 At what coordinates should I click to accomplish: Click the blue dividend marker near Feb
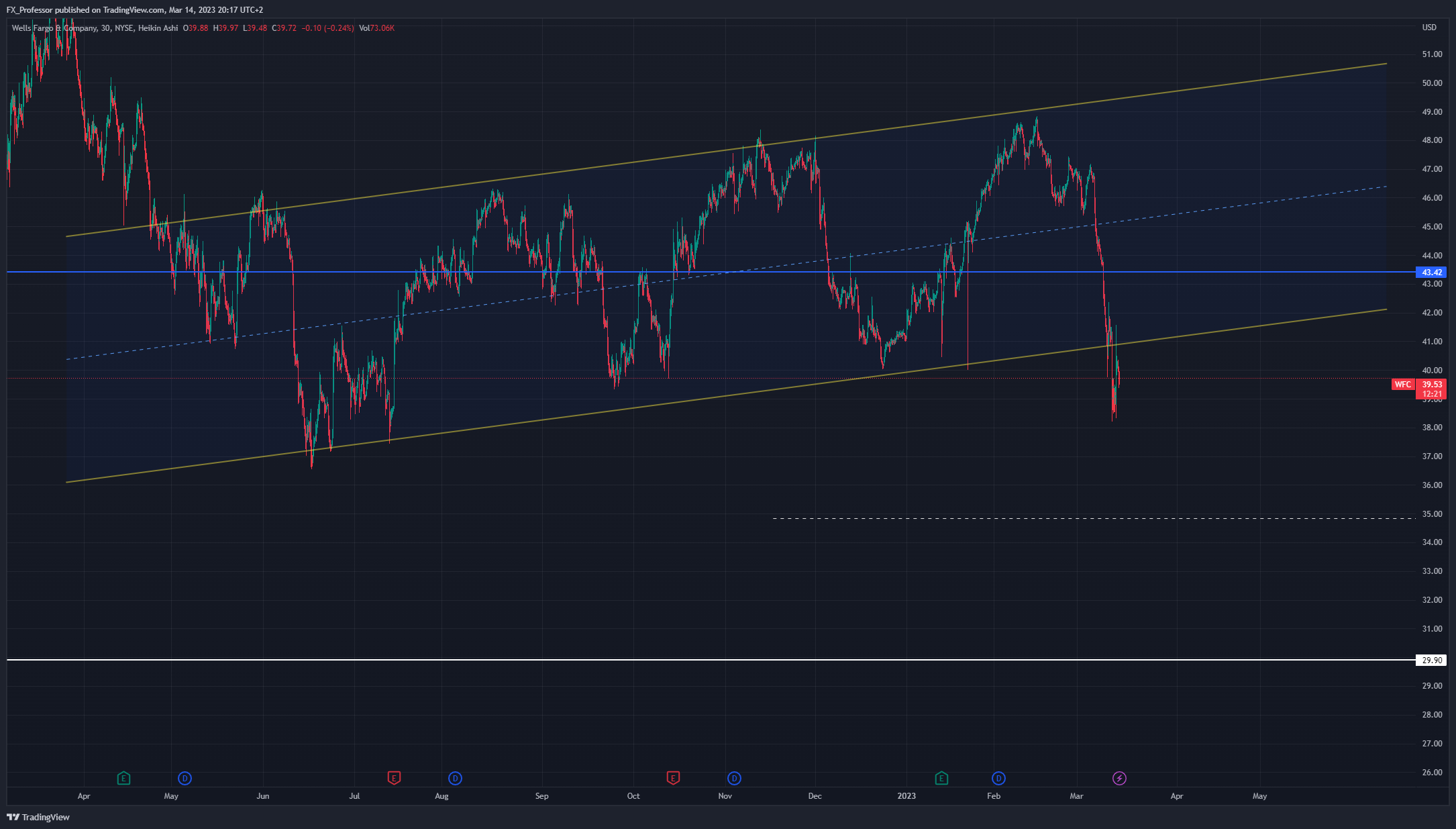point(998,779)
